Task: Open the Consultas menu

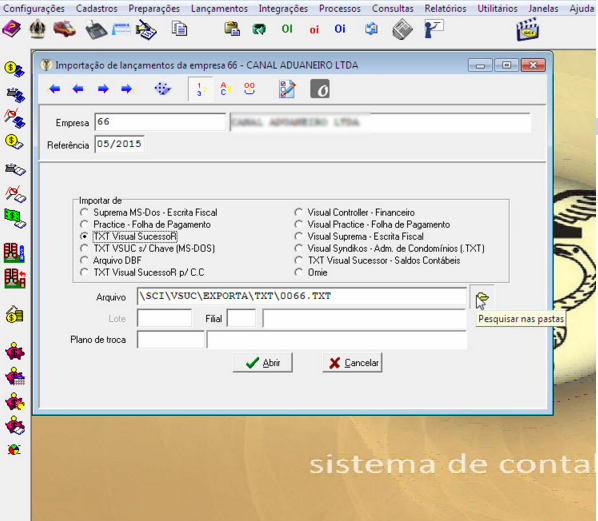Action: coord(392,8)
